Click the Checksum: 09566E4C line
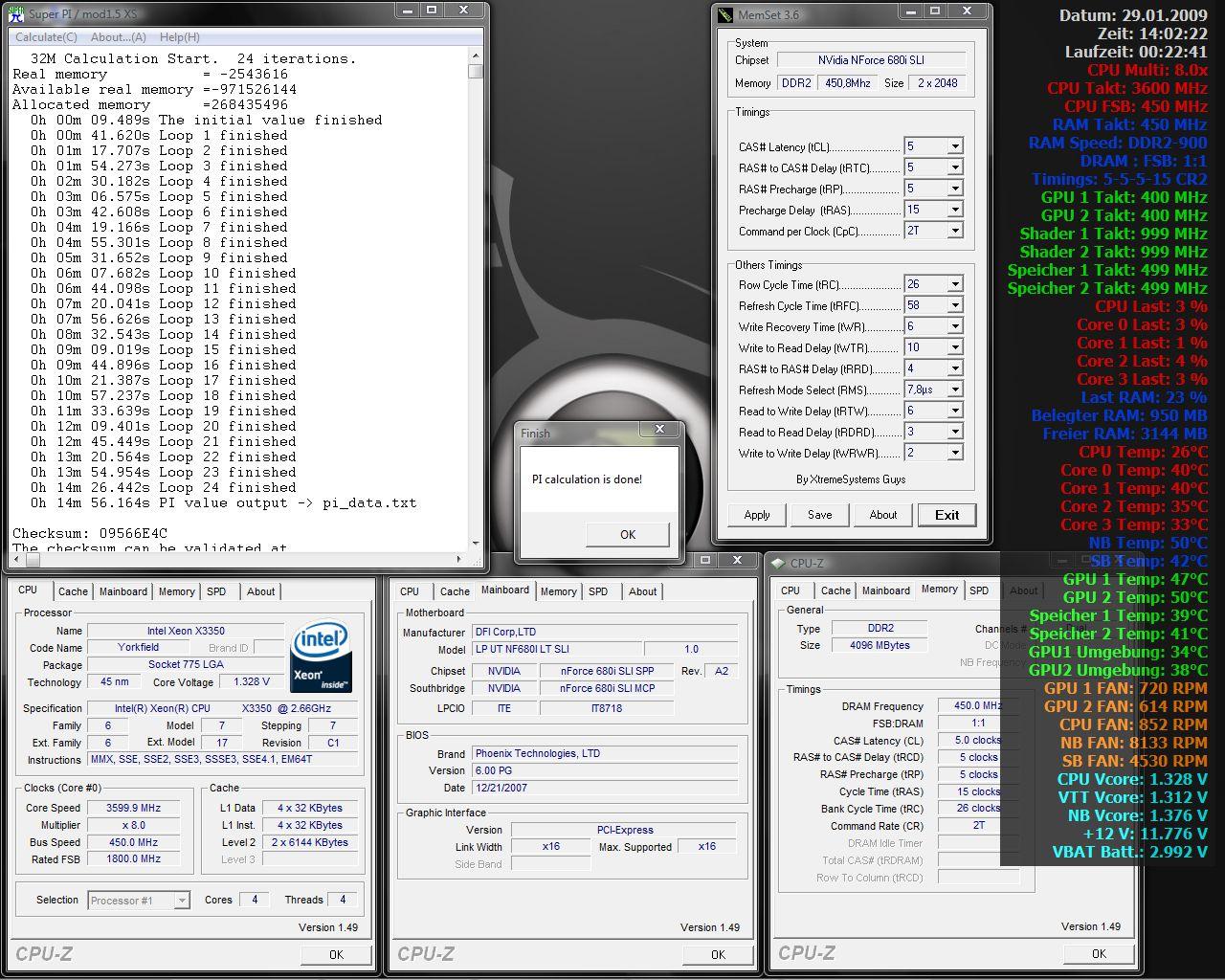The height and width of the screenshot is (980, 1225). tap(90, 533)
